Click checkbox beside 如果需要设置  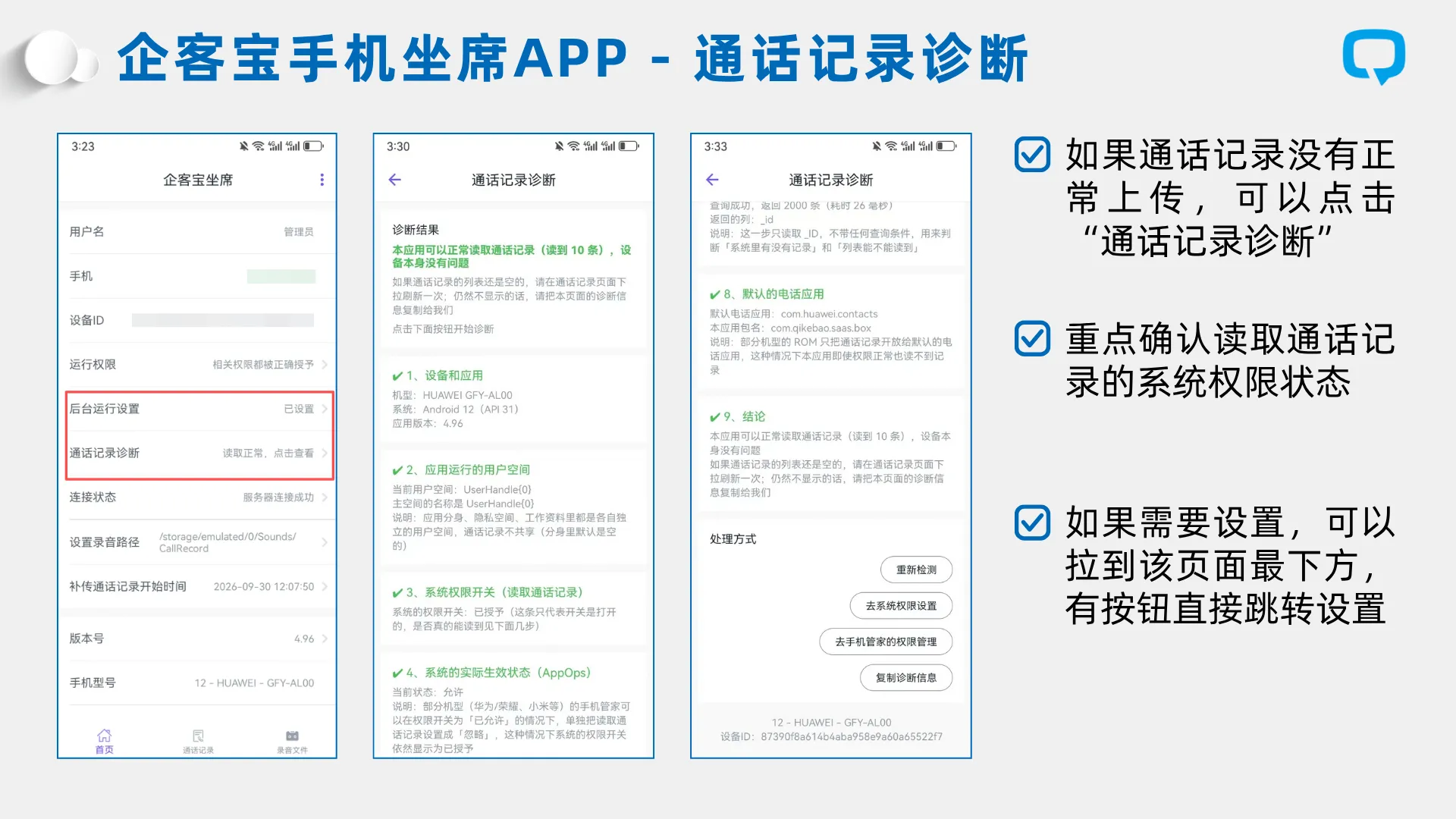click(x=1032, y=522)
